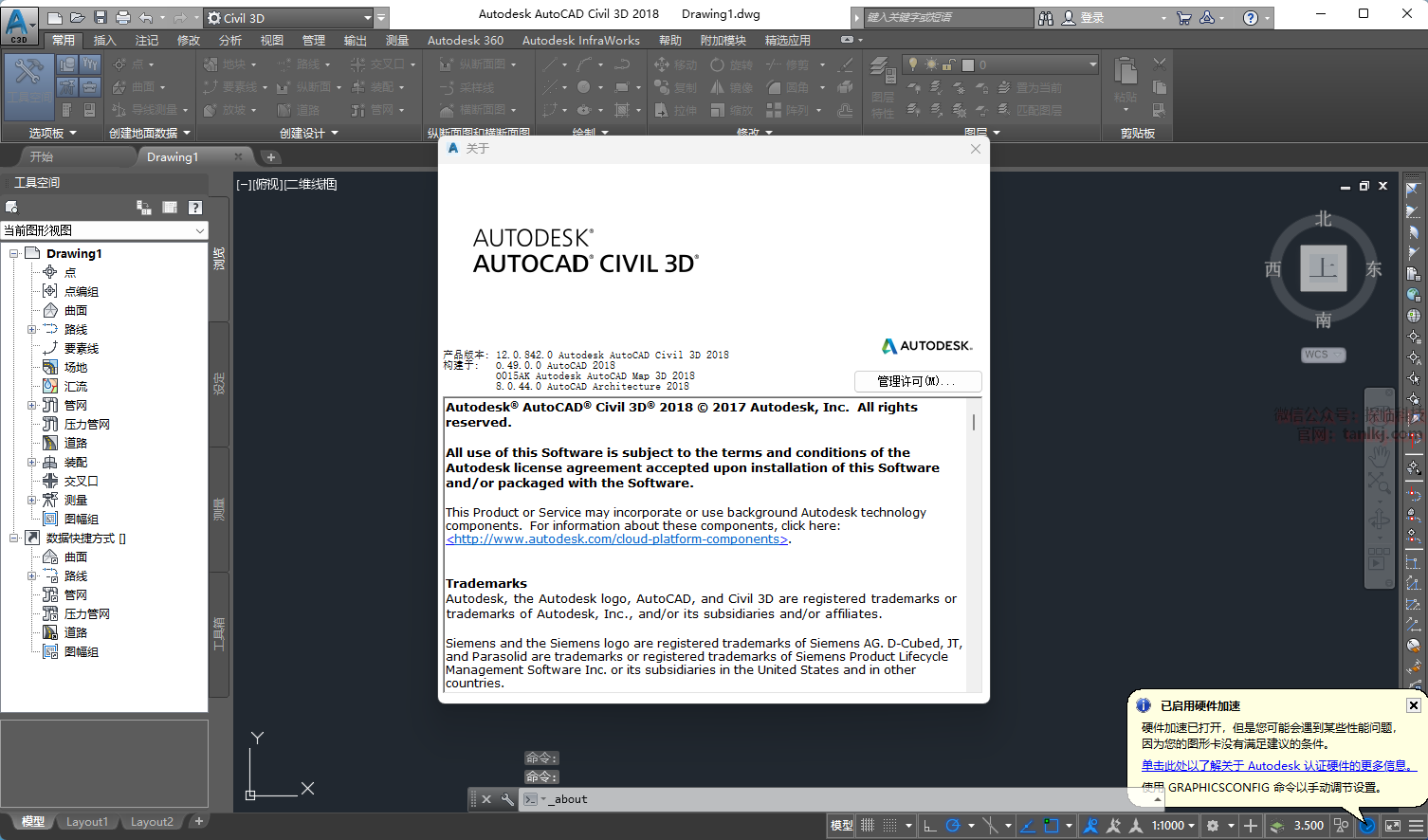
Task: Toggle polar tracking in the status bar
Action: [953, 826]
